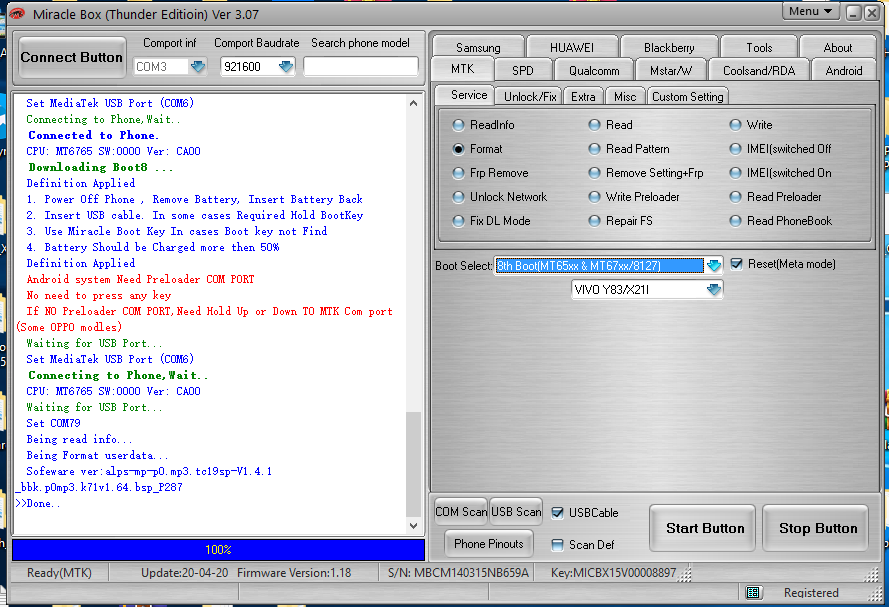Open the Tools tab
The image size is (889, 607).
pos(759,48)
